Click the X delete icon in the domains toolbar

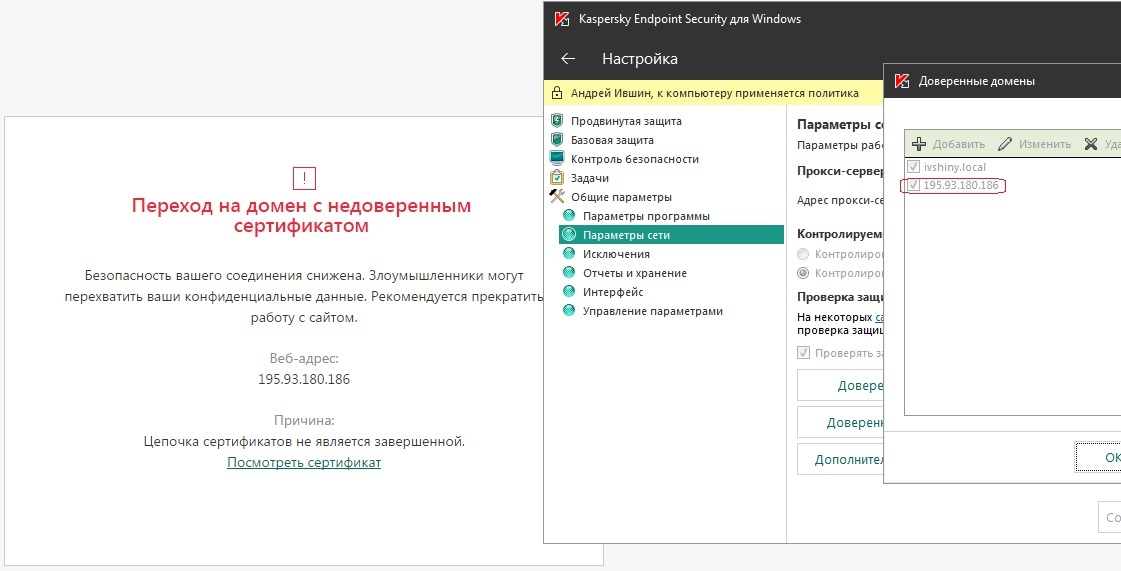pos(1090,144)
